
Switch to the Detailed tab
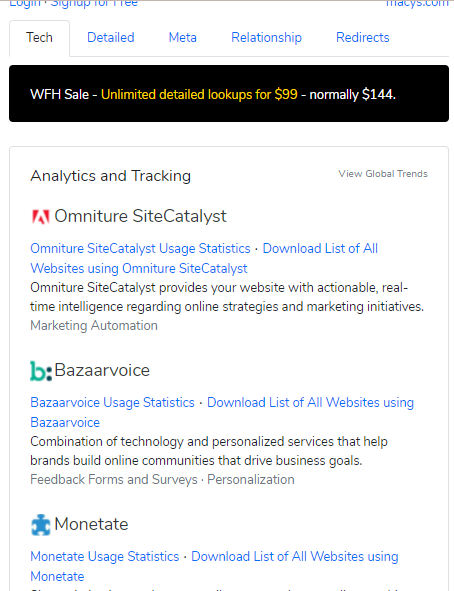click(x=111, y=37)
